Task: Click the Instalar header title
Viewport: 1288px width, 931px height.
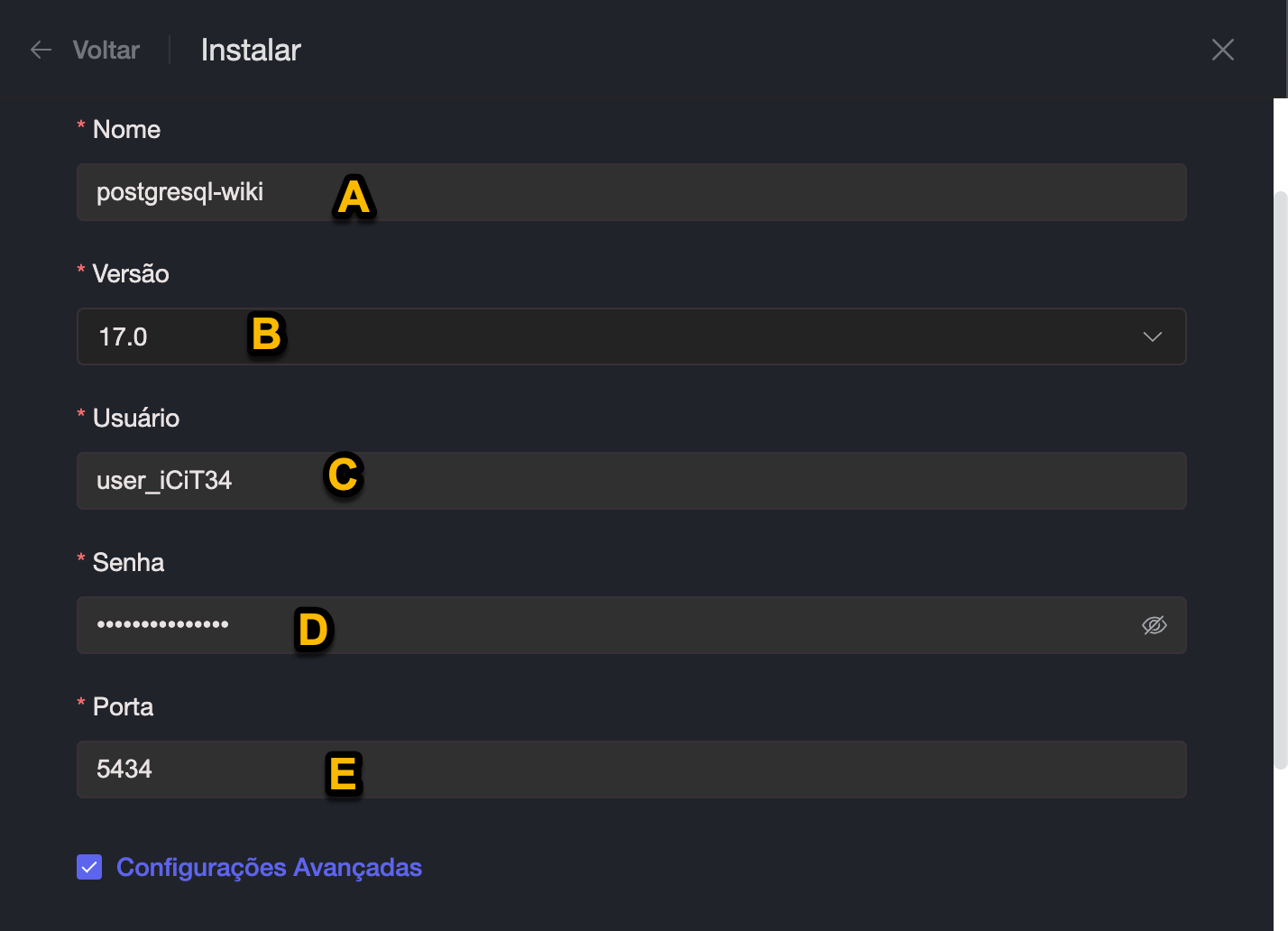Action: (251, 50)
